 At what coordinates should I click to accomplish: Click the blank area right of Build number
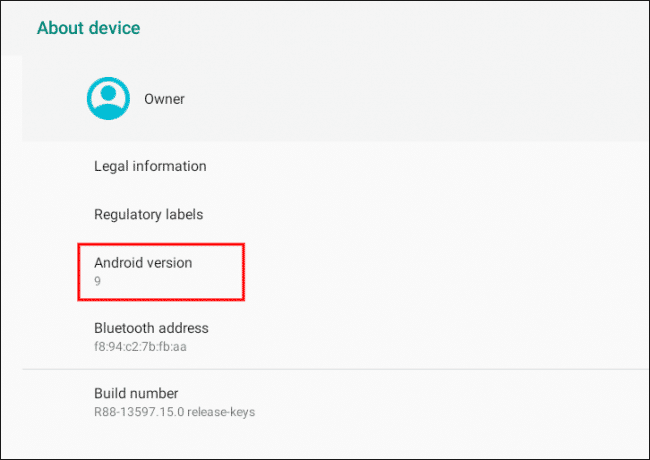[x=450, y=402]
